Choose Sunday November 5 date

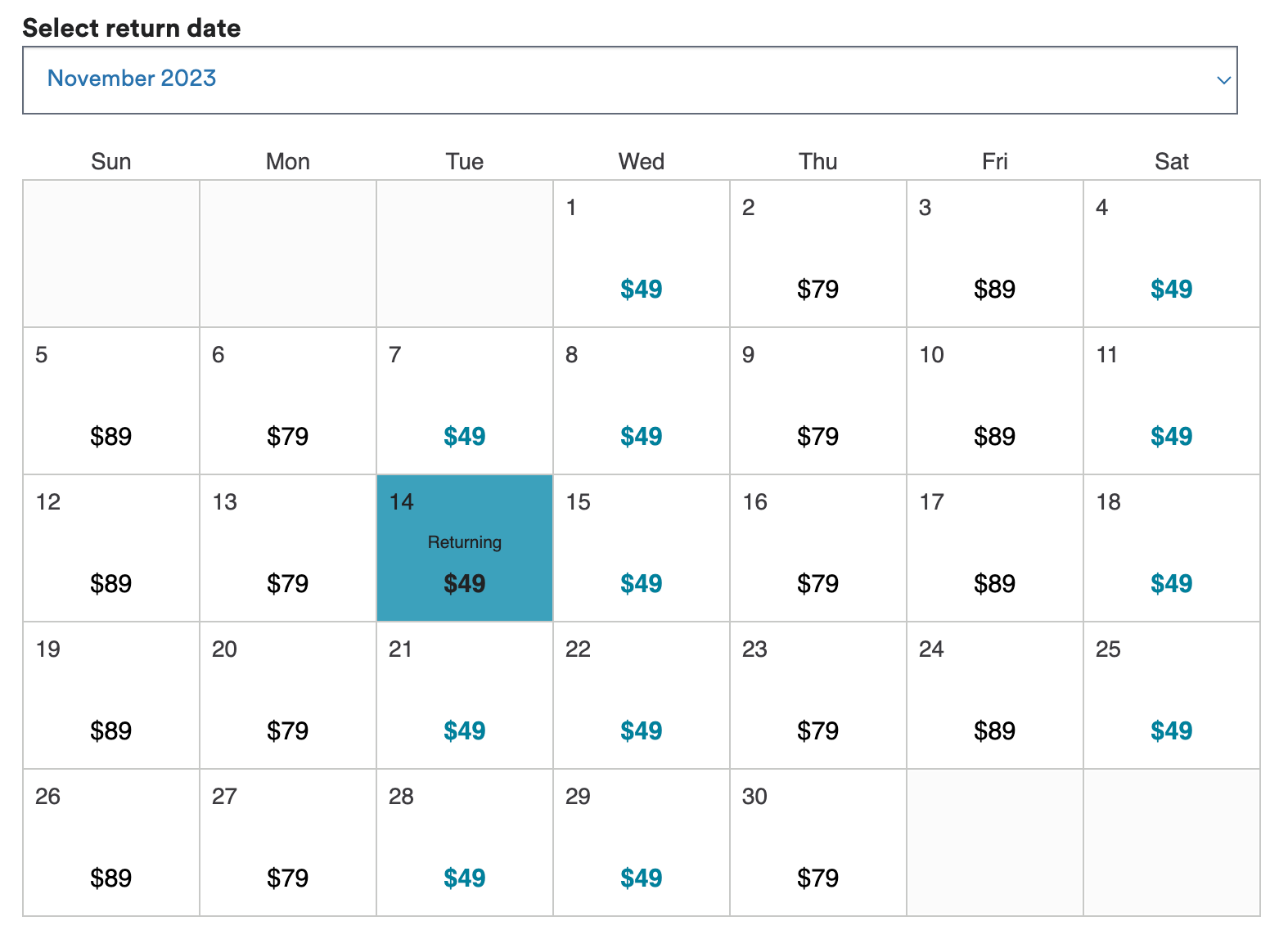[x=111, y=401]
